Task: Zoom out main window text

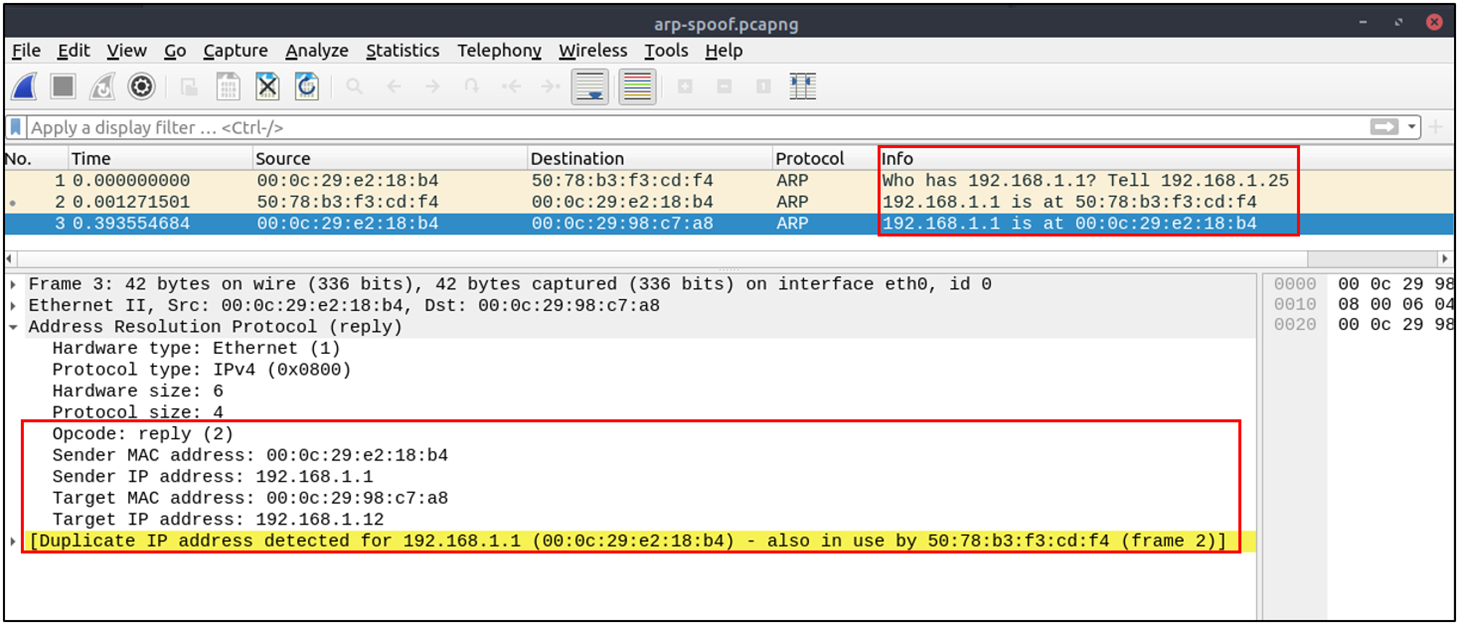Action: click(x=724, y=87)
